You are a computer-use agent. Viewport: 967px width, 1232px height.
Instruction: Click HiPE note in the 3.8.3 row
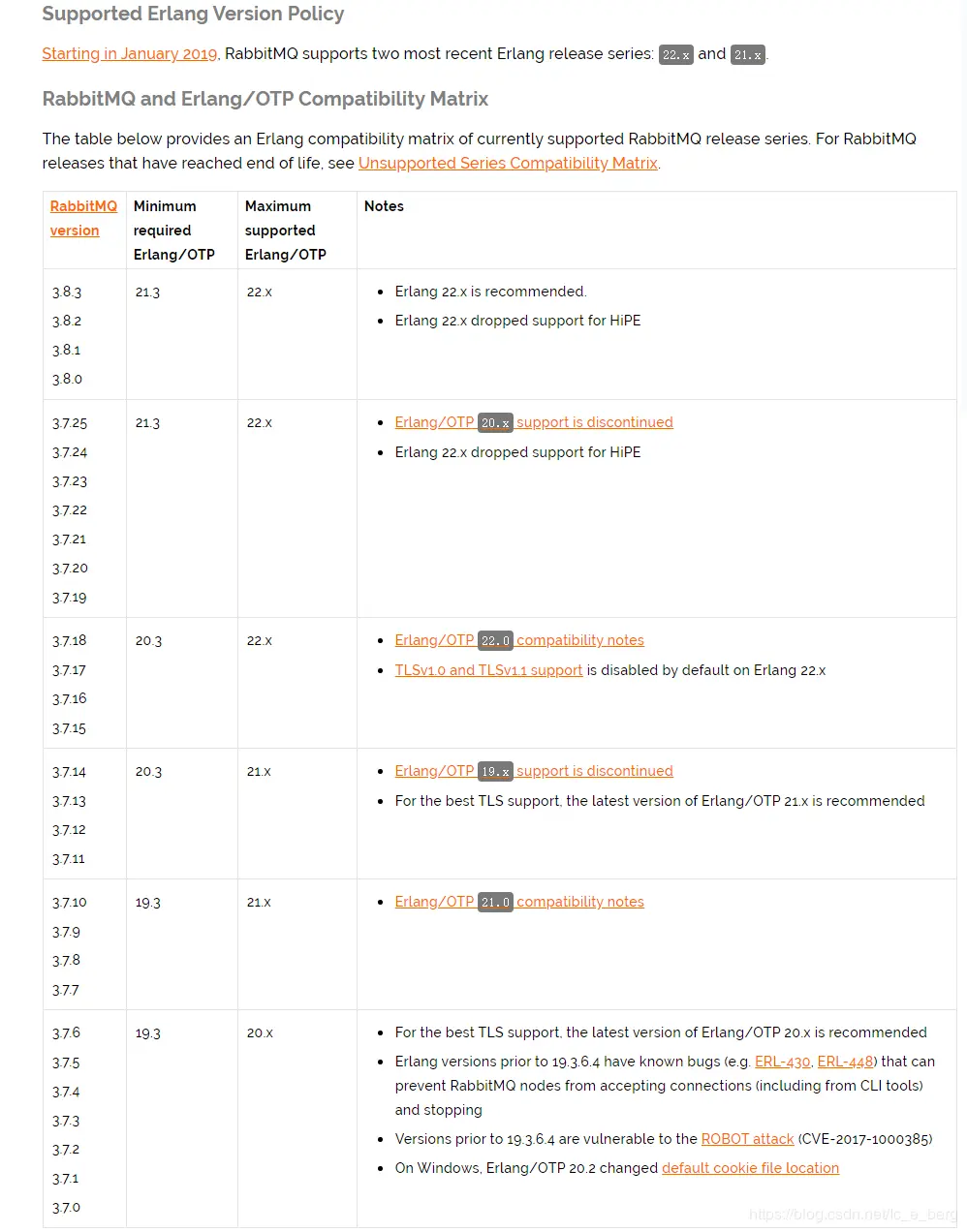tap(518, 321)
